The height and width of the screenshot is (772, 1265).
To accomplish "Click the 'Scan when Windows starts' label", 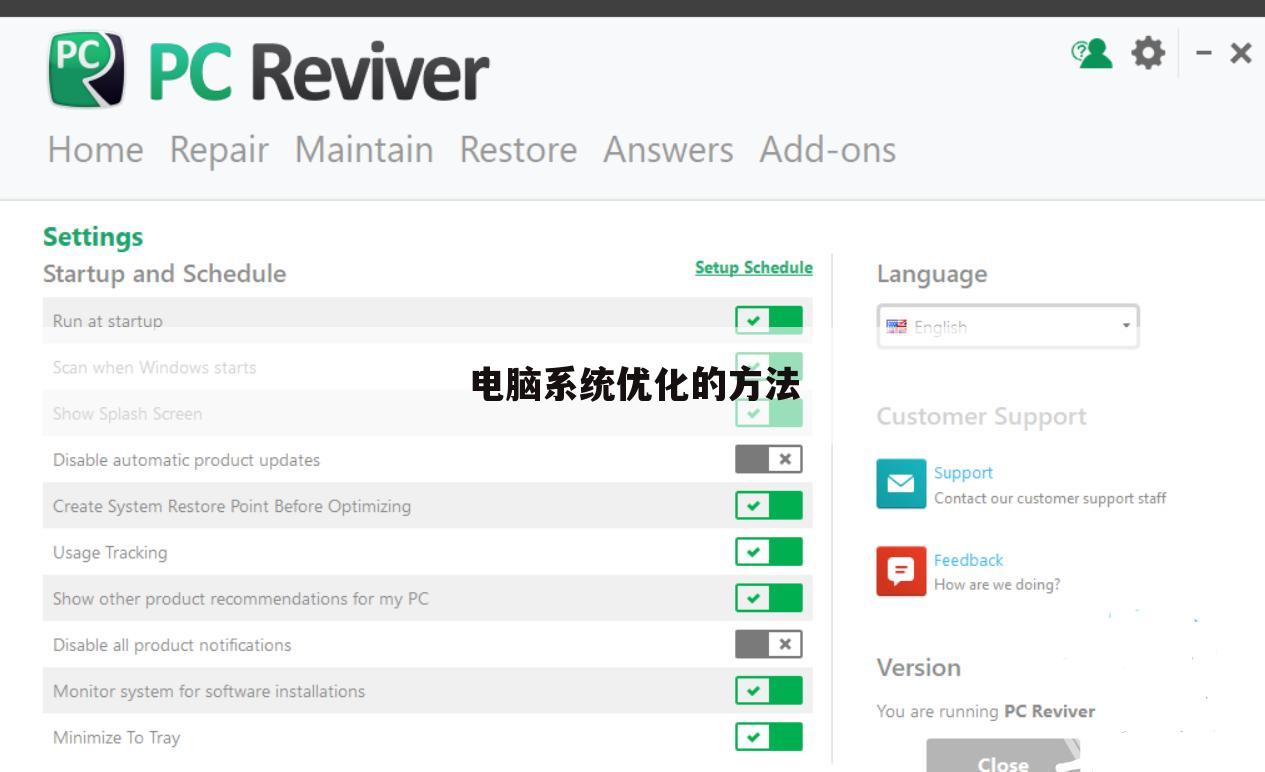I will 155,367.
